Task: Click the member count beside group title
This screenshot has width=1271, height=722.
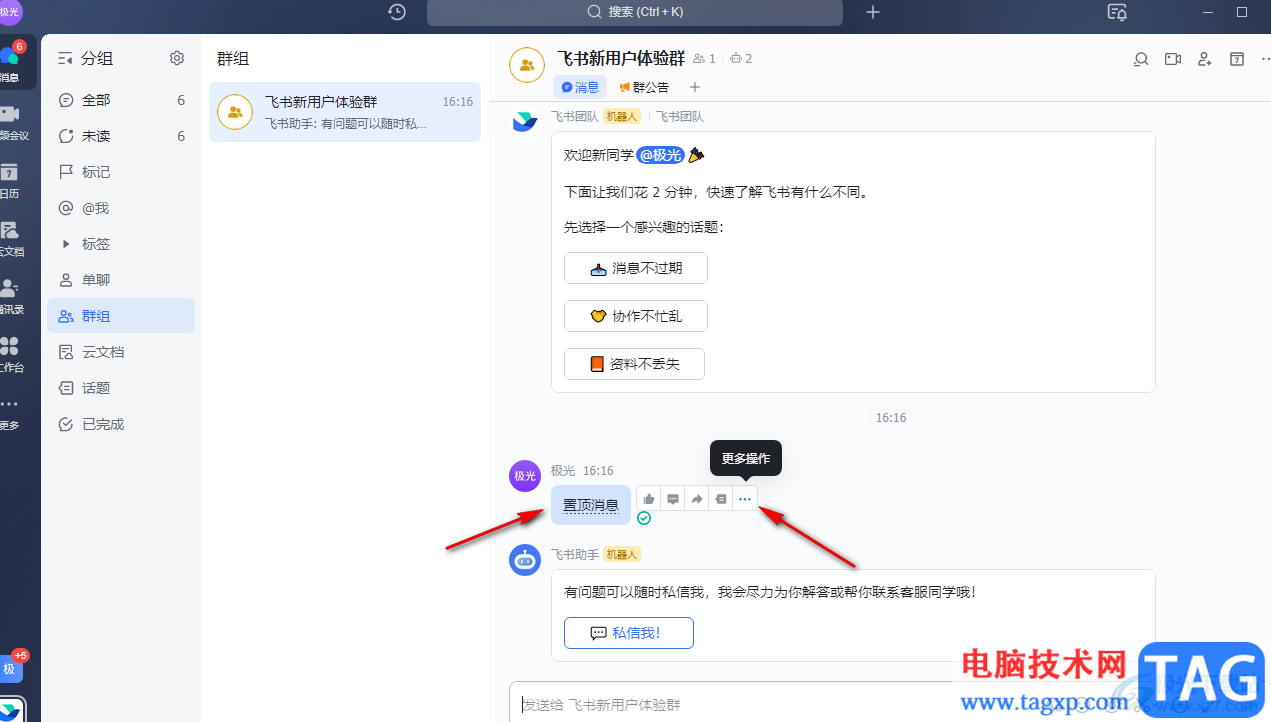Action: 705,59
